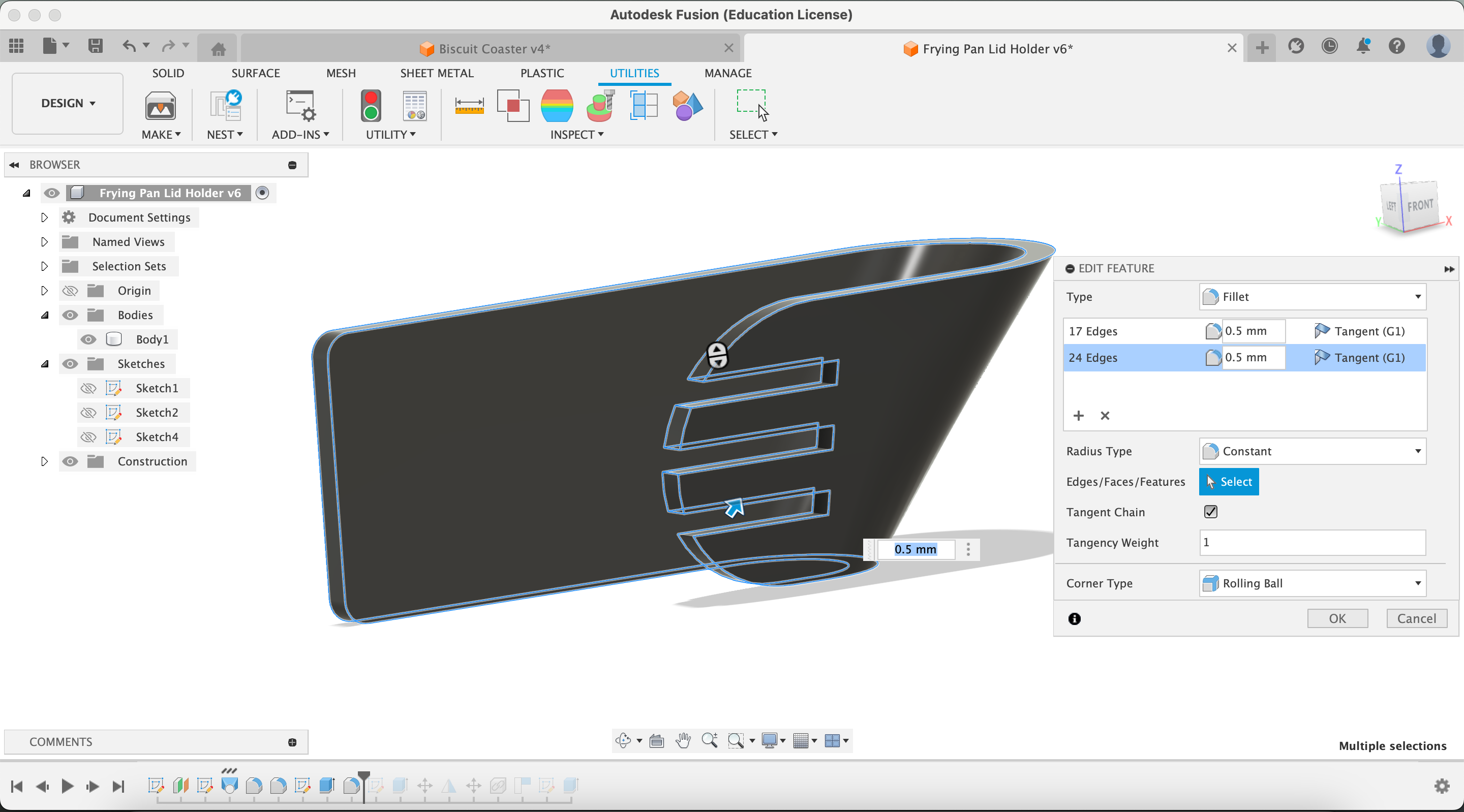The height and width of the screenshot is (812, 1464).
Task: Select the Utilities tab
Action: click(x=635, y=73)
